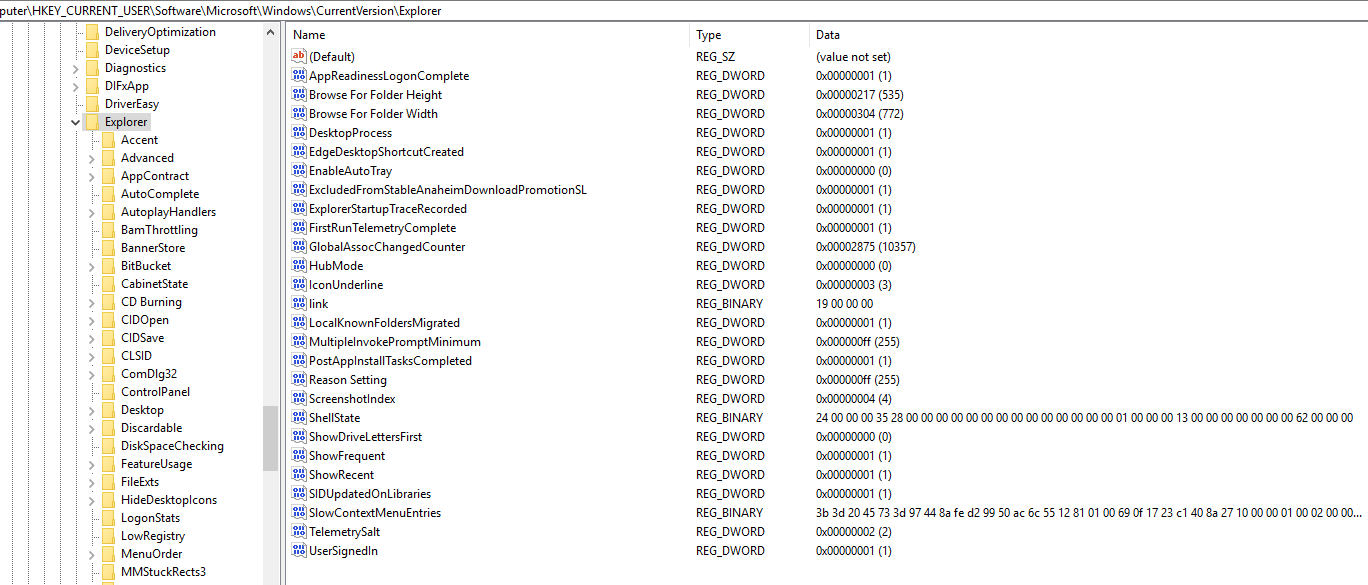Image resolution: width=1368 pixels, height=585 pixels.
Task: Expand the HideDesktopIcons subkey
Action: coord(92,500)
